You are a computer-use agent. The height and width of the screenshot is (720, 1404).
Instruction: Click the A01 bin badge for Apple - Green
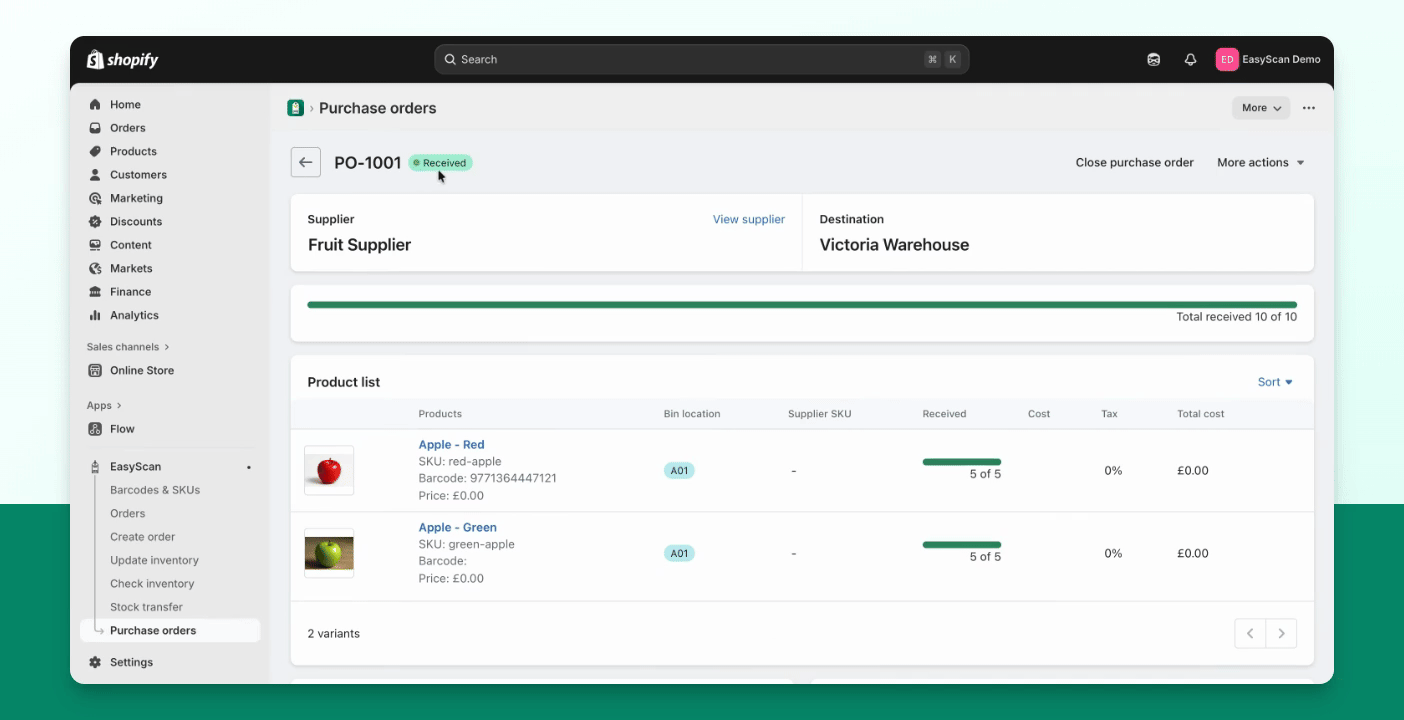679,554
